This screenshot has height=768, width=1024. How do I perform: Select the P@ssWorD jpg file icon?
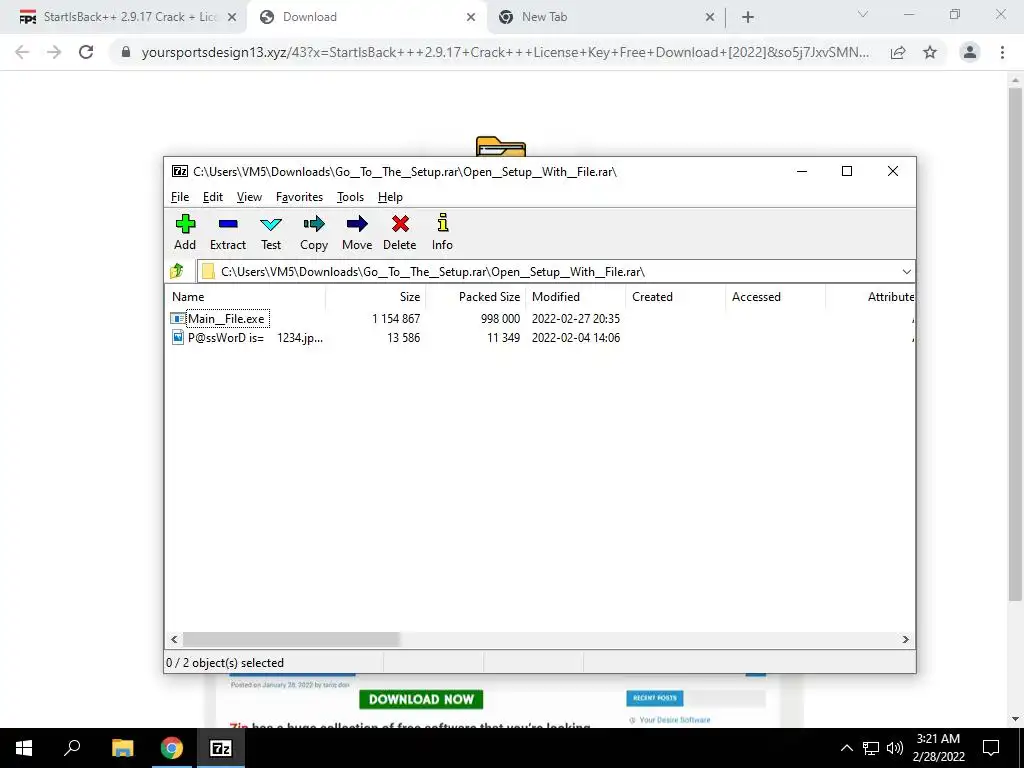[178, 338]
